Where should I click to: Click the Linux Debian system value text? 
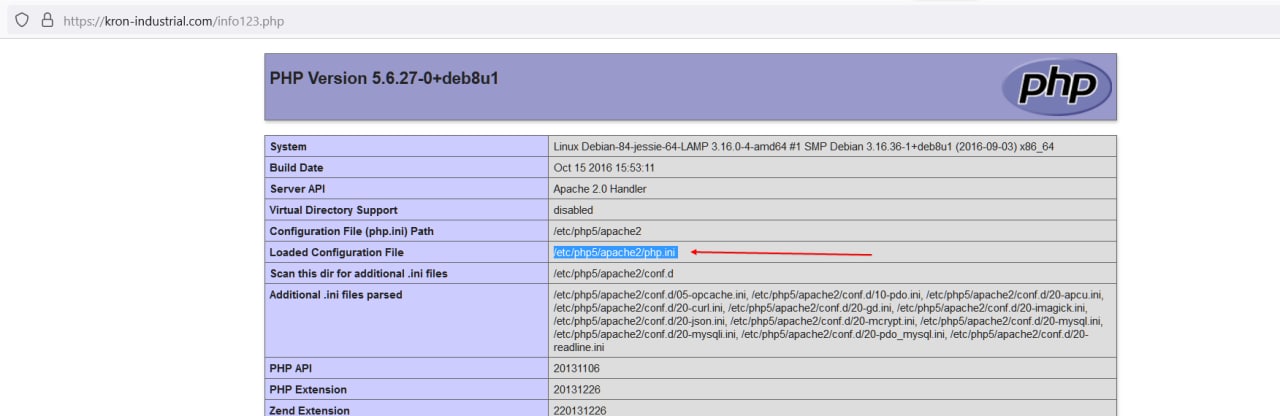[x=803, y=147]
